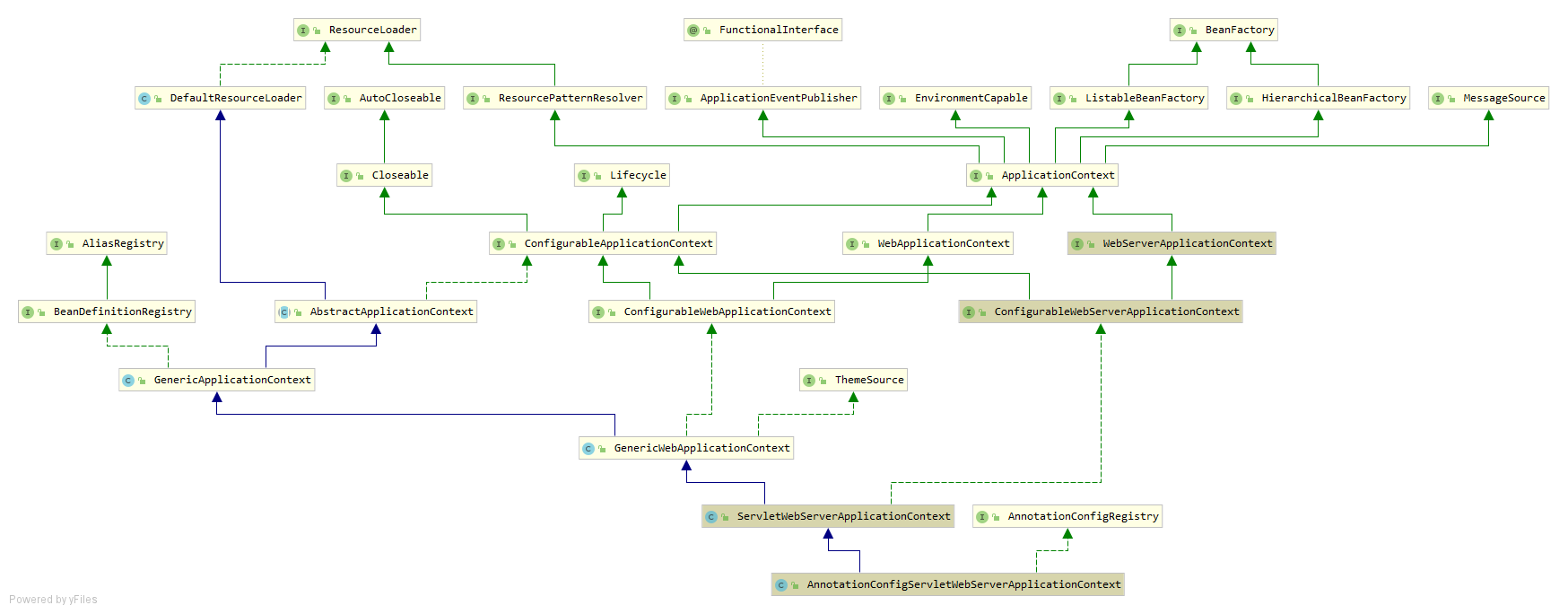The height and width of the screenshot is (614, 1568).
Task: Select the ResourcePatternResolver label text
Action: coord(571,98)
